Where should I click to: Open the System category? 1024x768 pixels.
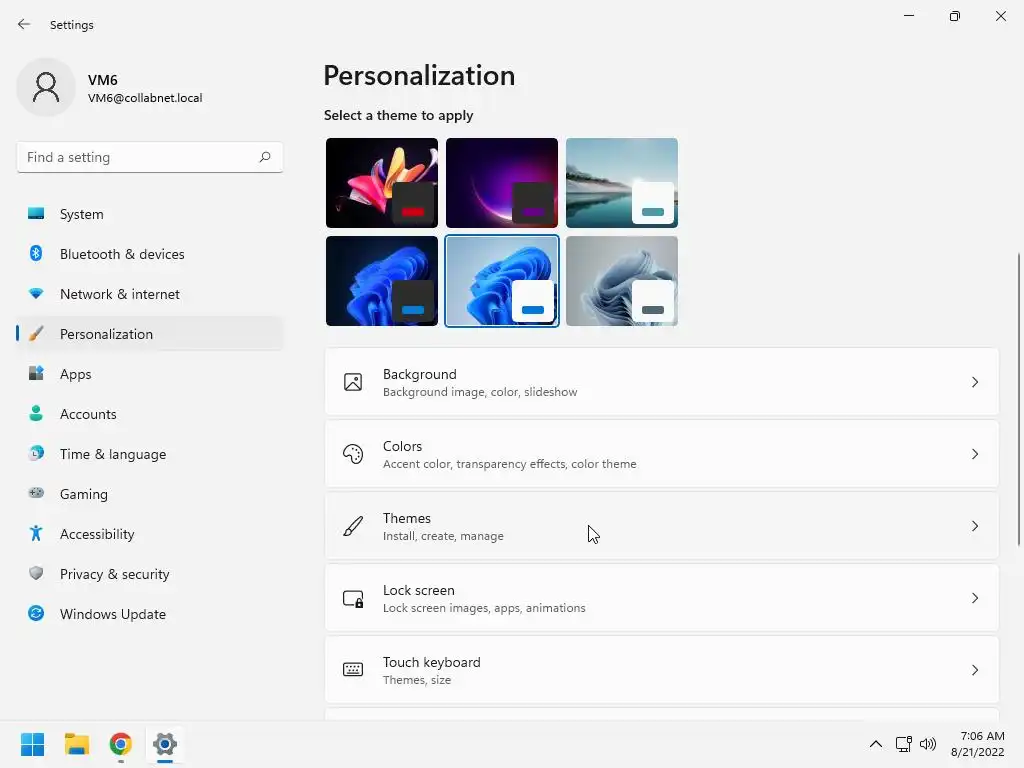[150, 214]
